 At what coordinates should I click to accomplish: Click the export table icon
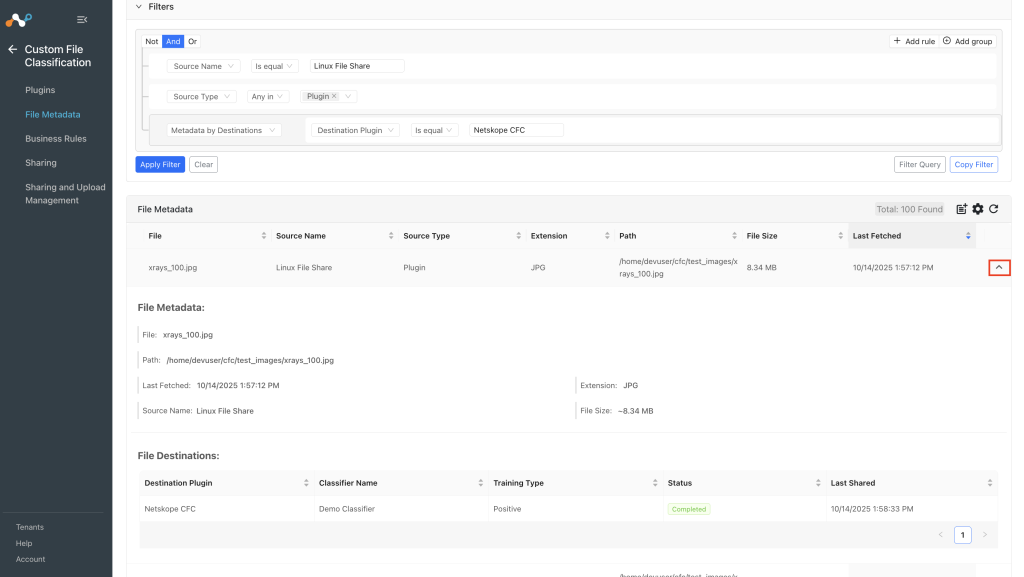coord(961,209)
